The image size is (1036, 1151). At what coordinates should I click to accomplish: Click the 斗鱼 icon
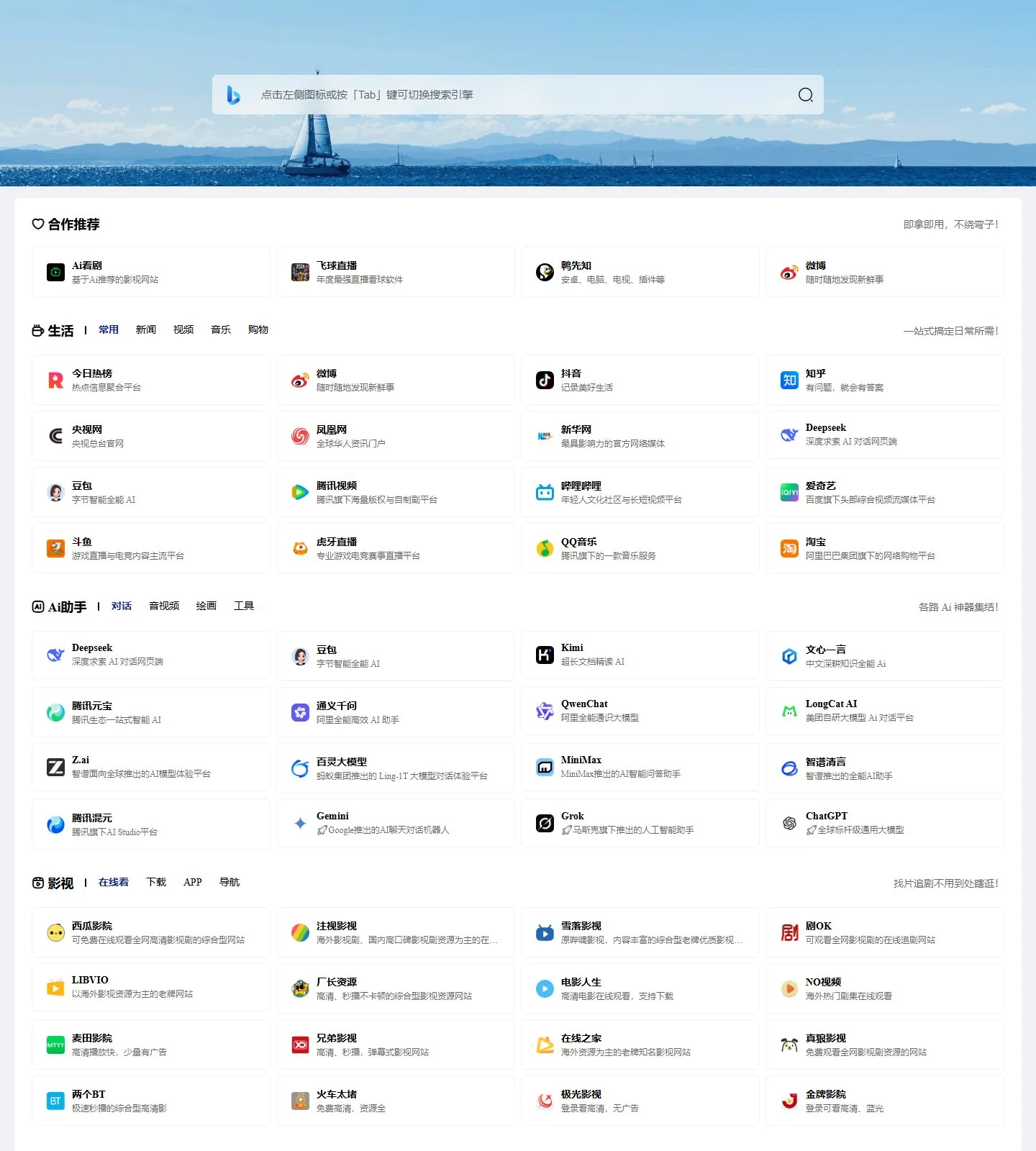tap(55, 548)
